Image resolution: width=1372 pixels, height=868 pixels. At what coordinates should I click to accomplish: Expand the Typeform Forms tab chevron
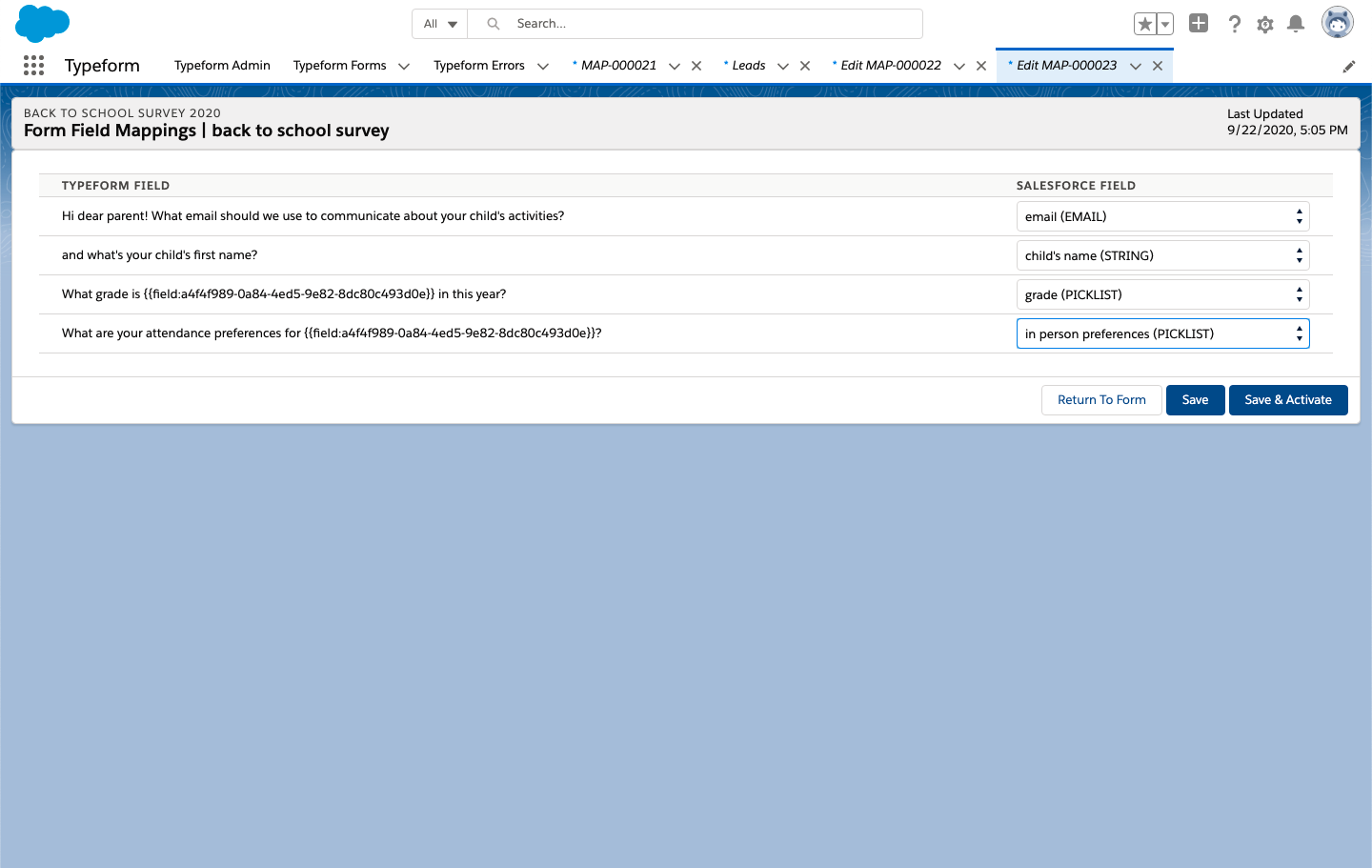[x=404, y=66]
